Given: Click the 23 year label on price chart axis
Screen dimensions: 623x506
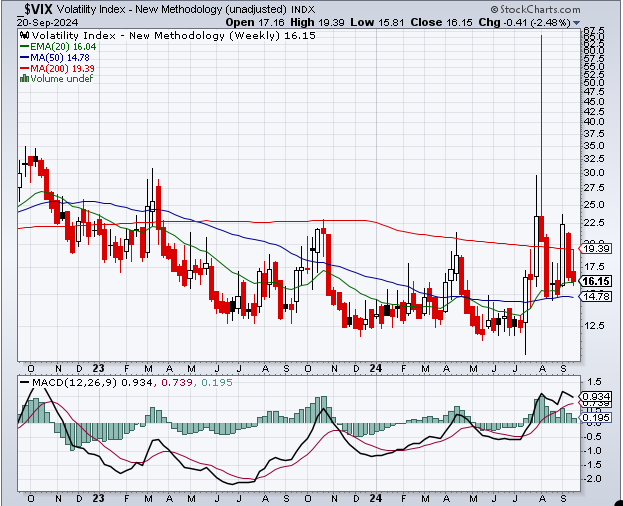Looking at the screenshot, I should click(x=98, y=369).
